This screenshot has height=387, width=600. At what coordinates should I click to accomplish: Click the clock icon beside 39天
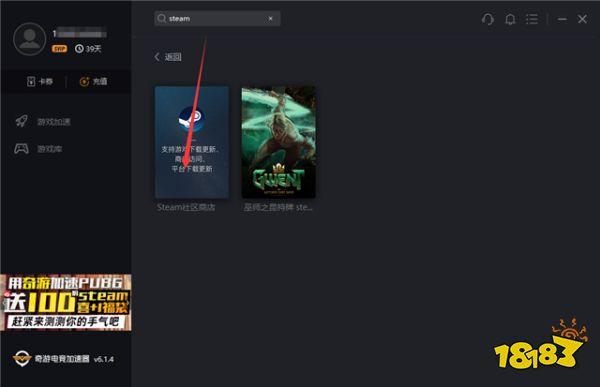pyautogui.click(x=79, y=49)
